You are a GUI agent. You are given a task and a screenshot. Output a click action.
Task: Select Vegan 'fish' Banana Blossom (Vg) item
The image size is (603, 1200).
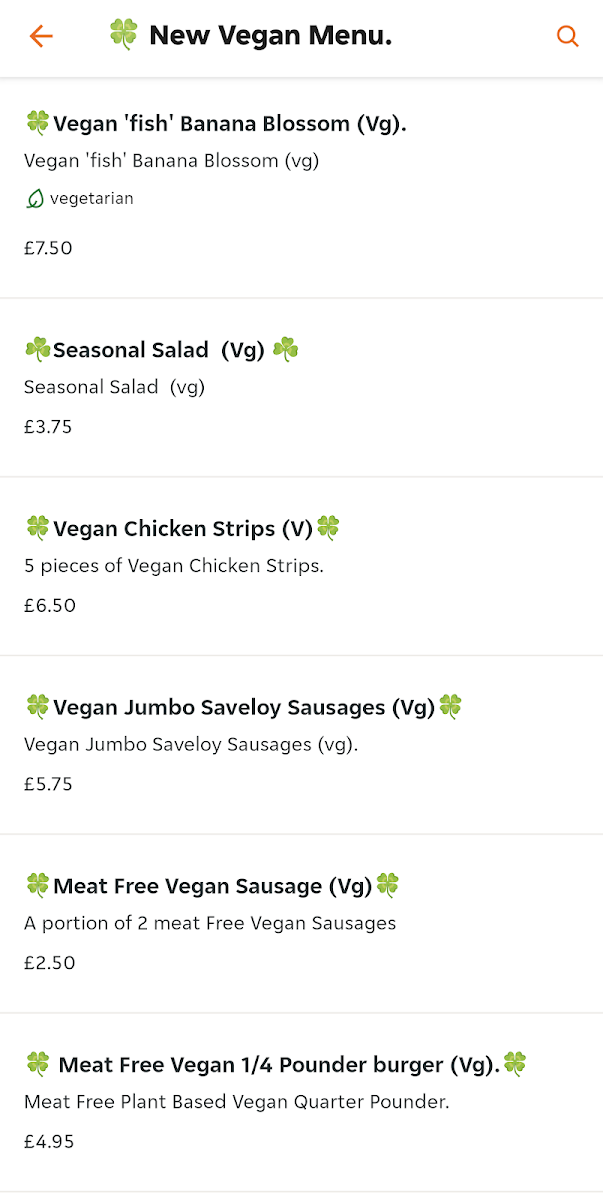[230, 124]
